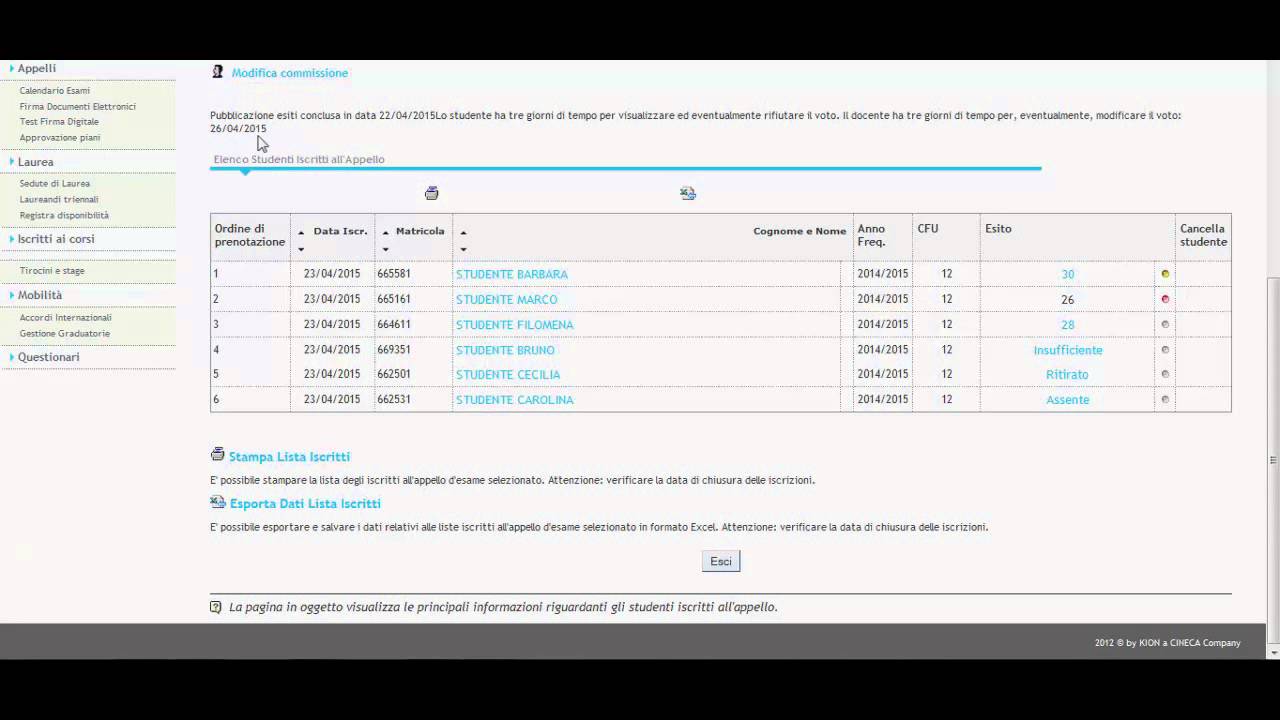Click the Excel export icon above the table
1280x720 pixels.
pyautogui.click(x=688, y=193)
